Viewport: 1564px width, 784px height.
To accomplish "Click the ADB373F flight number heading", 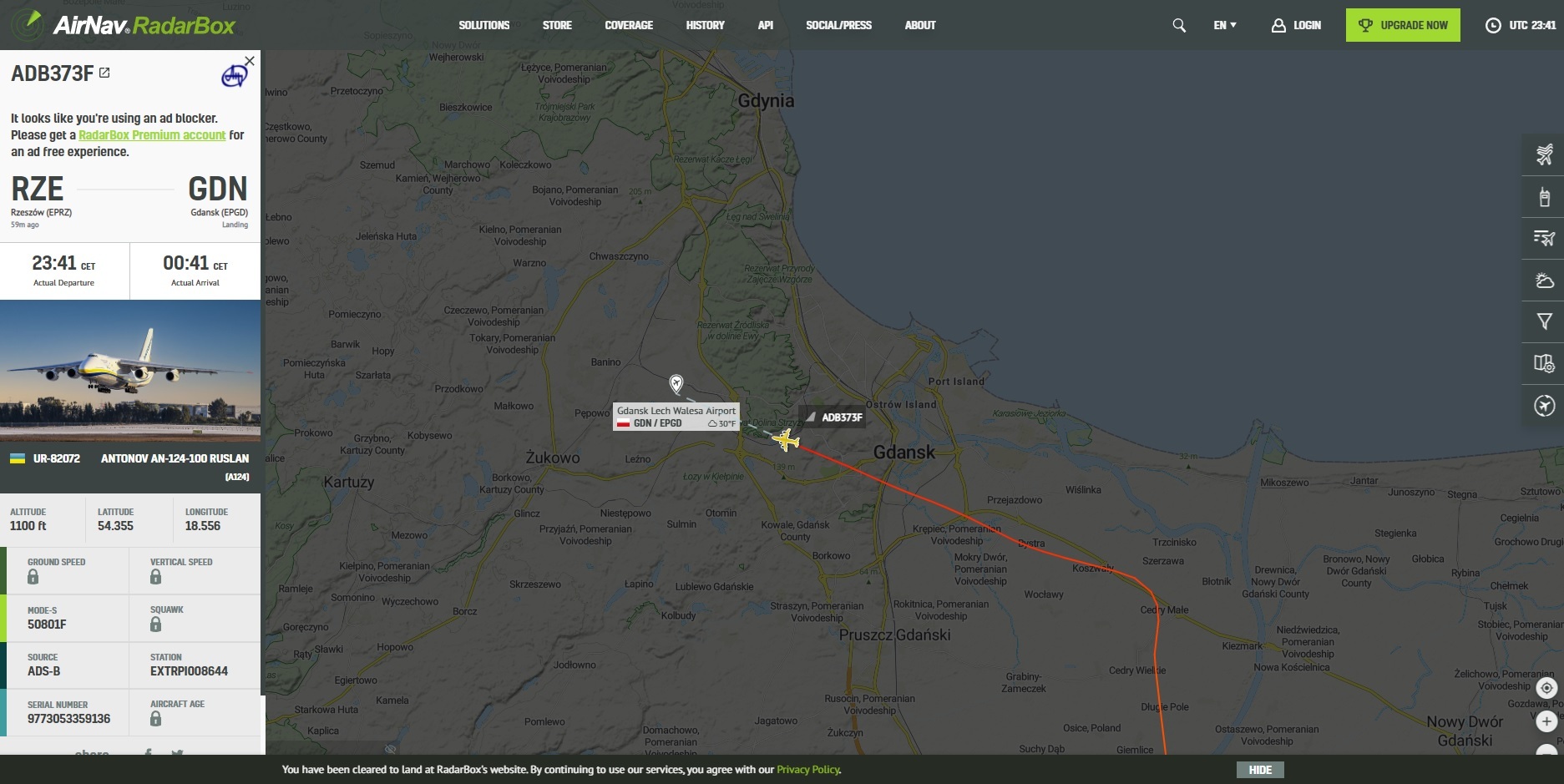I will (x=52, y=73).
